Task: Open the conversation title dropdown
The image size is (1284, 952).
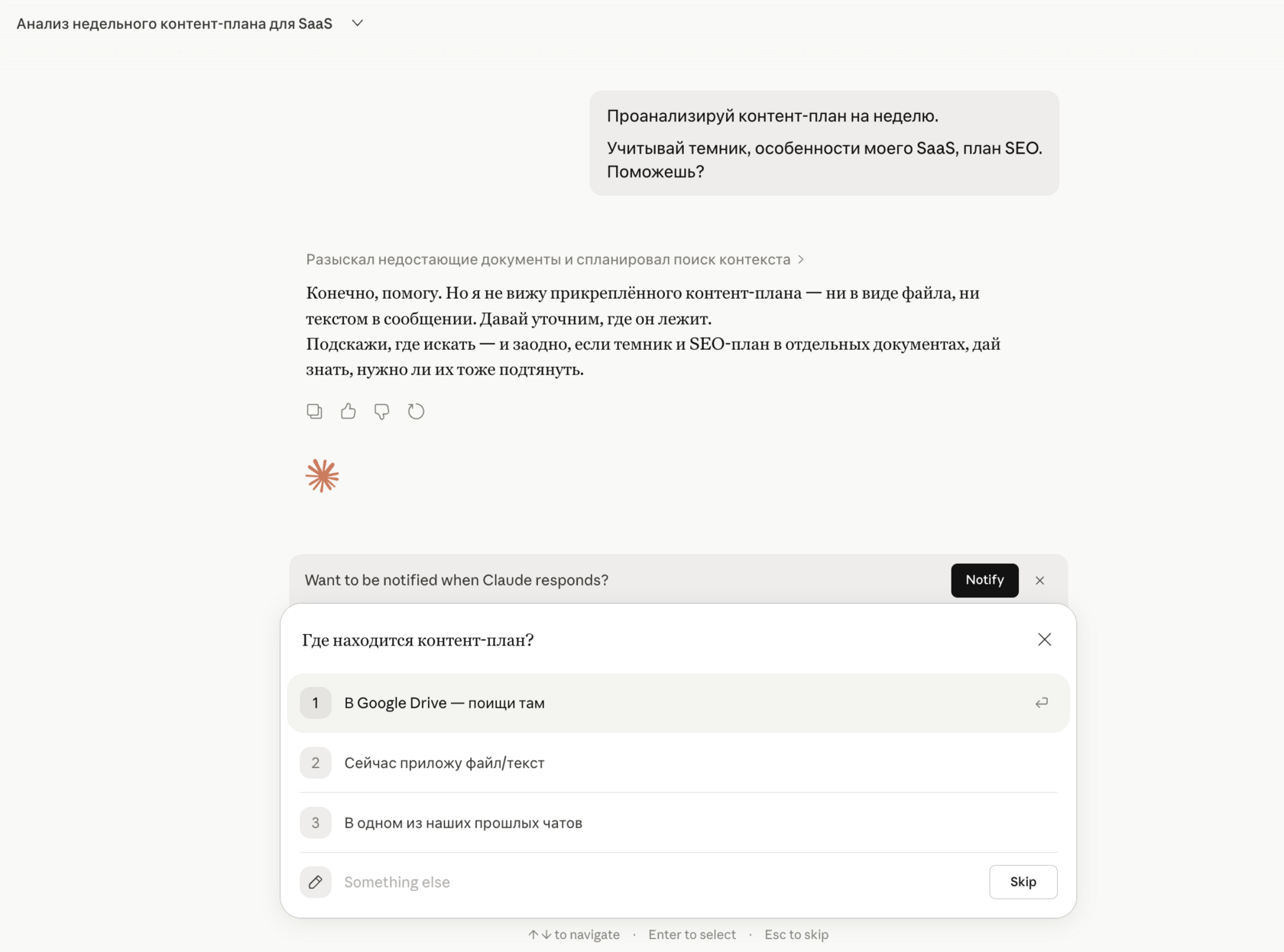Action: point(356,23)
